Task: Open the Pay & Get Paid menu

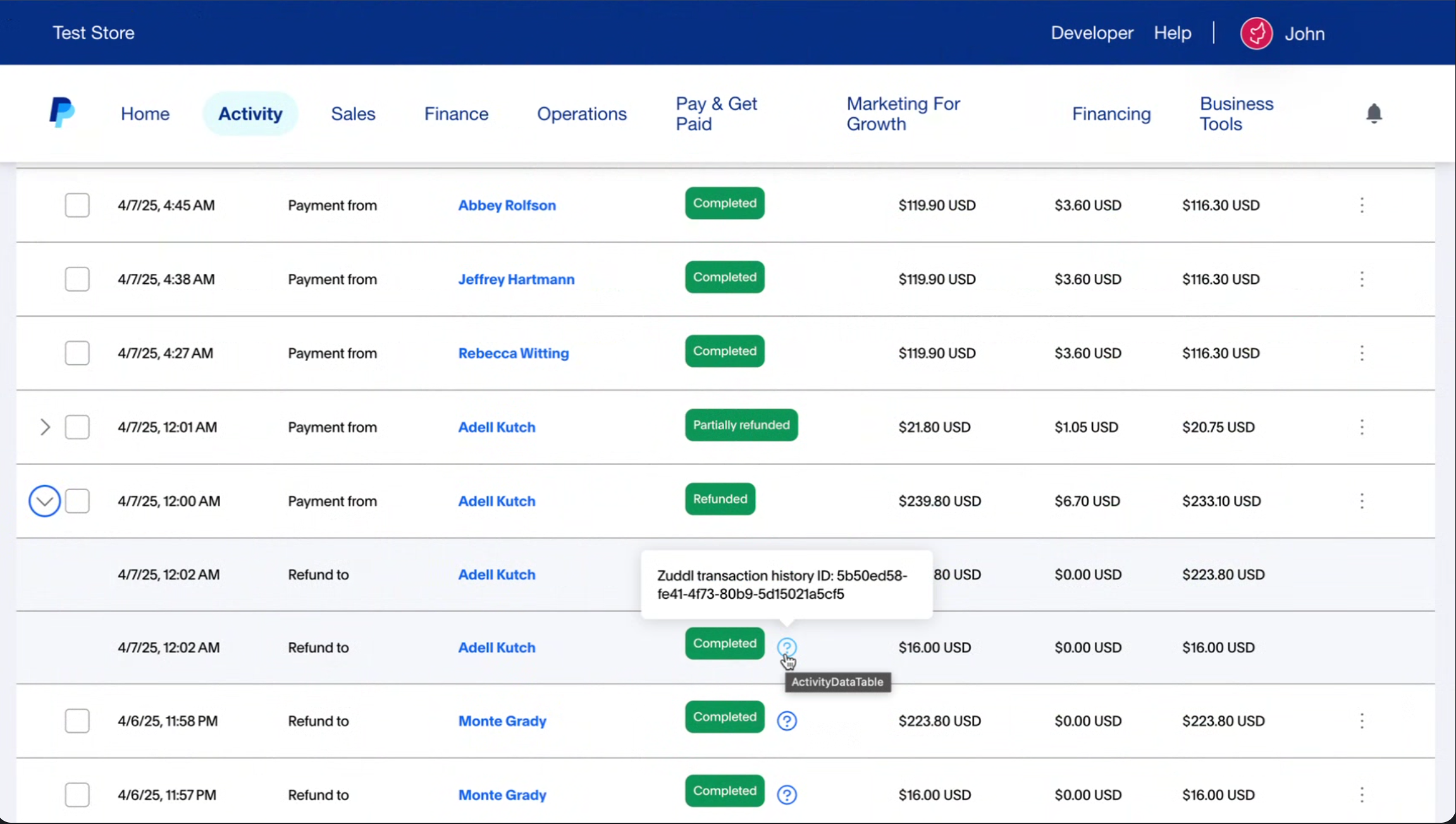Action: coord(715,114)
